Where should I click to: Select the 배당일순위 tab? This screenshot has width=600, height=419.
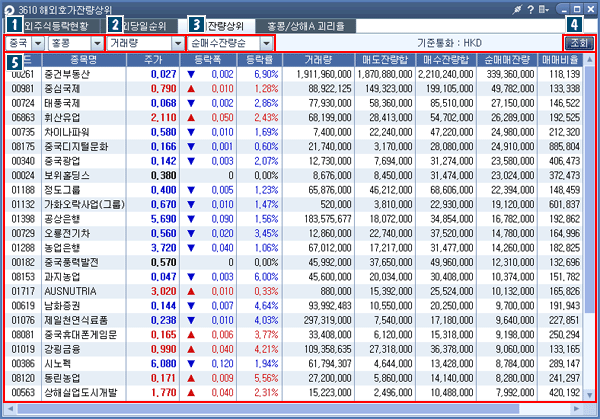coord(153,23)
